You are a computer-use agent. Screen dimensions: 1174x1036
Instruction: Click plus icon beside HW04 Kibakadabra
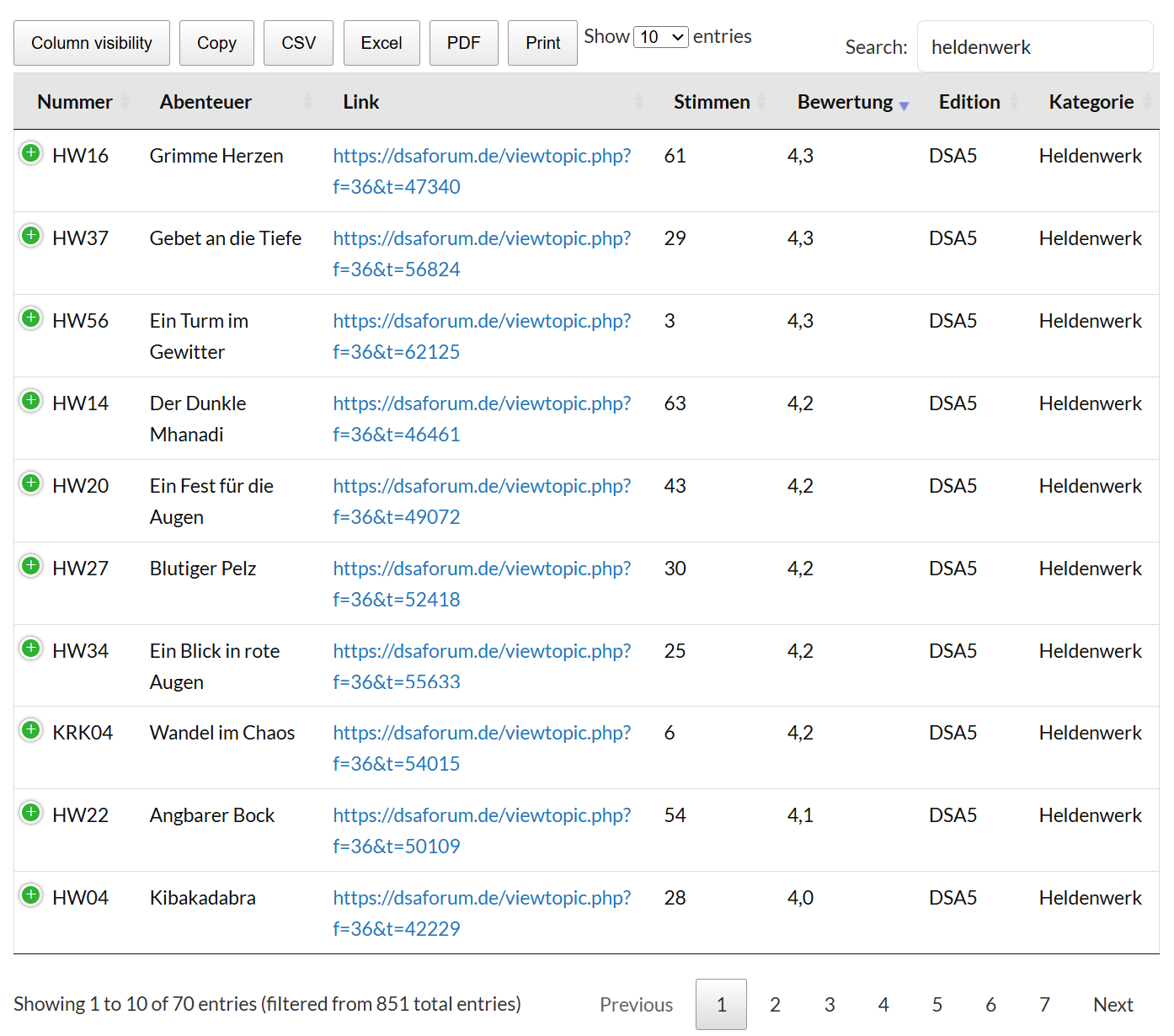(x=31, y=895)
